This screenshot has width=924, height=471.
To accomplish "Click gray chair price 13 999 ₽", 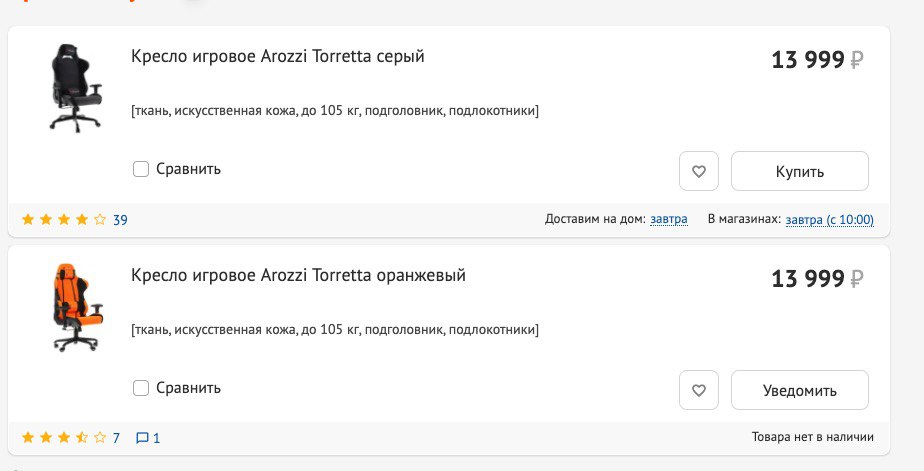I will (817, 61).
